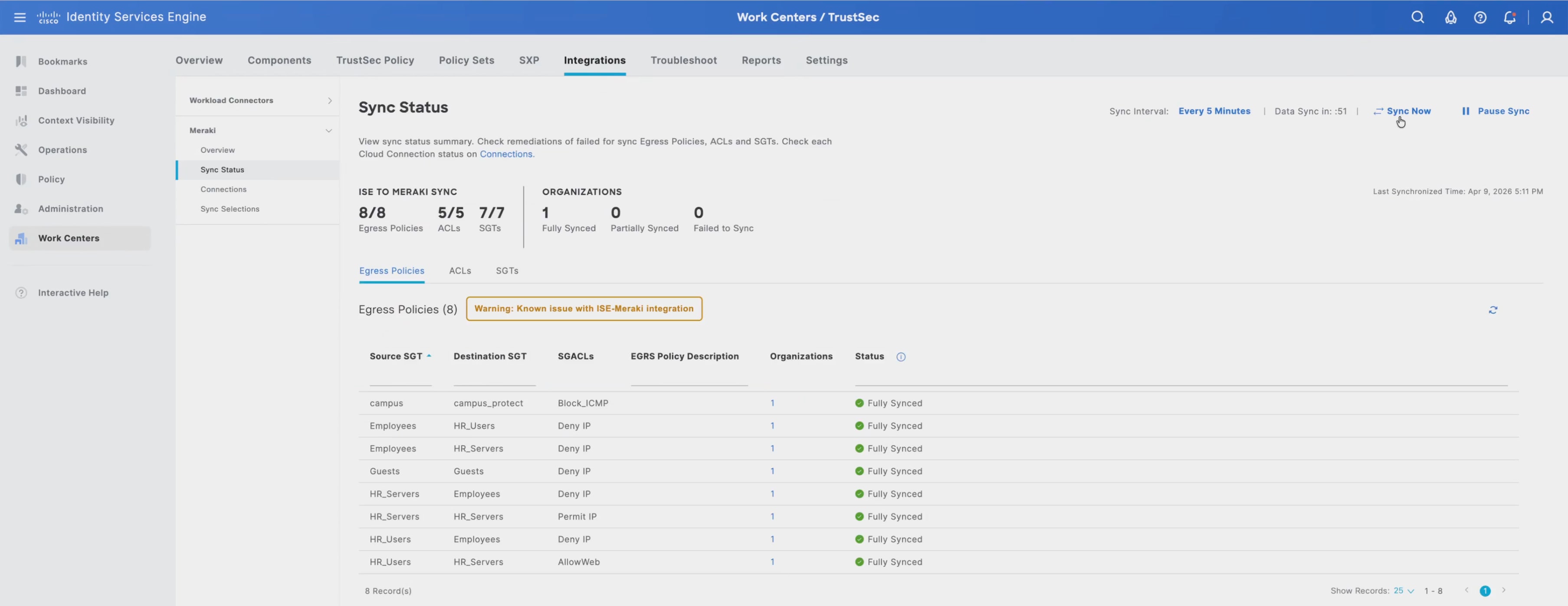Go to next page arrow

(x=1503, y=590)
